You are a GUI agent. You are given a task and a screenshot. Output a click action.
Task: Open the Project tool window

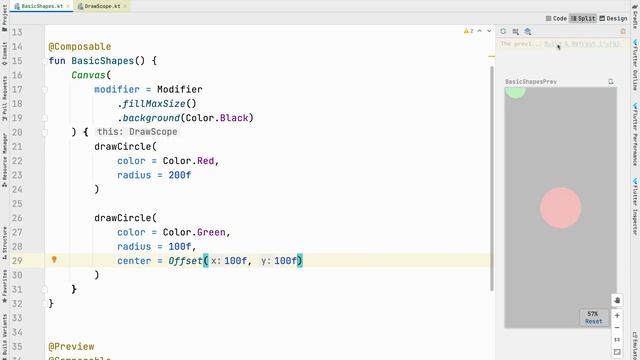tap(4, 18)
